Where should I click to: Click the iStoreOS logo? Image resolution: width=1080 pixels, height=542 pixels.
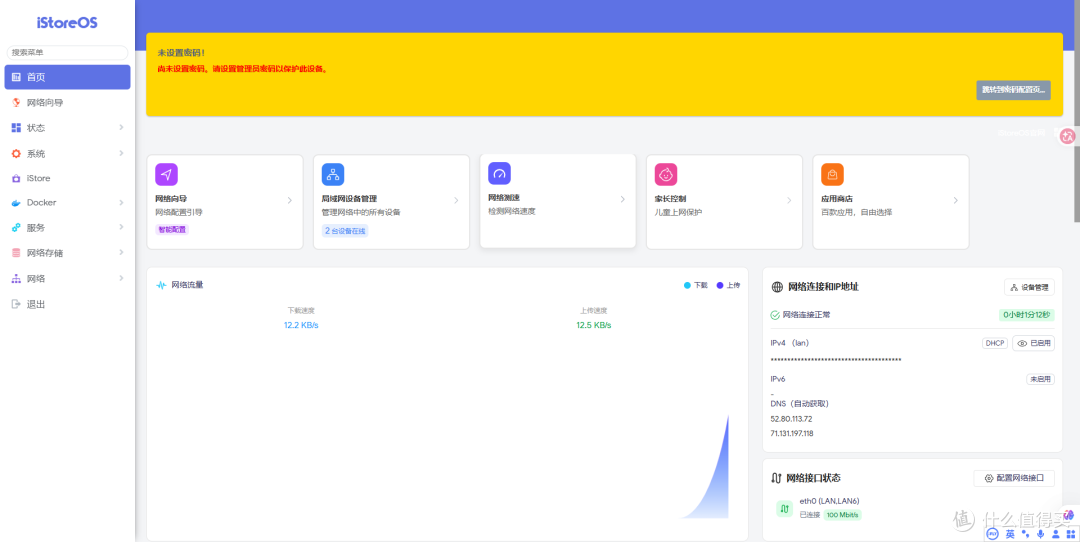(x=68, y=23)
